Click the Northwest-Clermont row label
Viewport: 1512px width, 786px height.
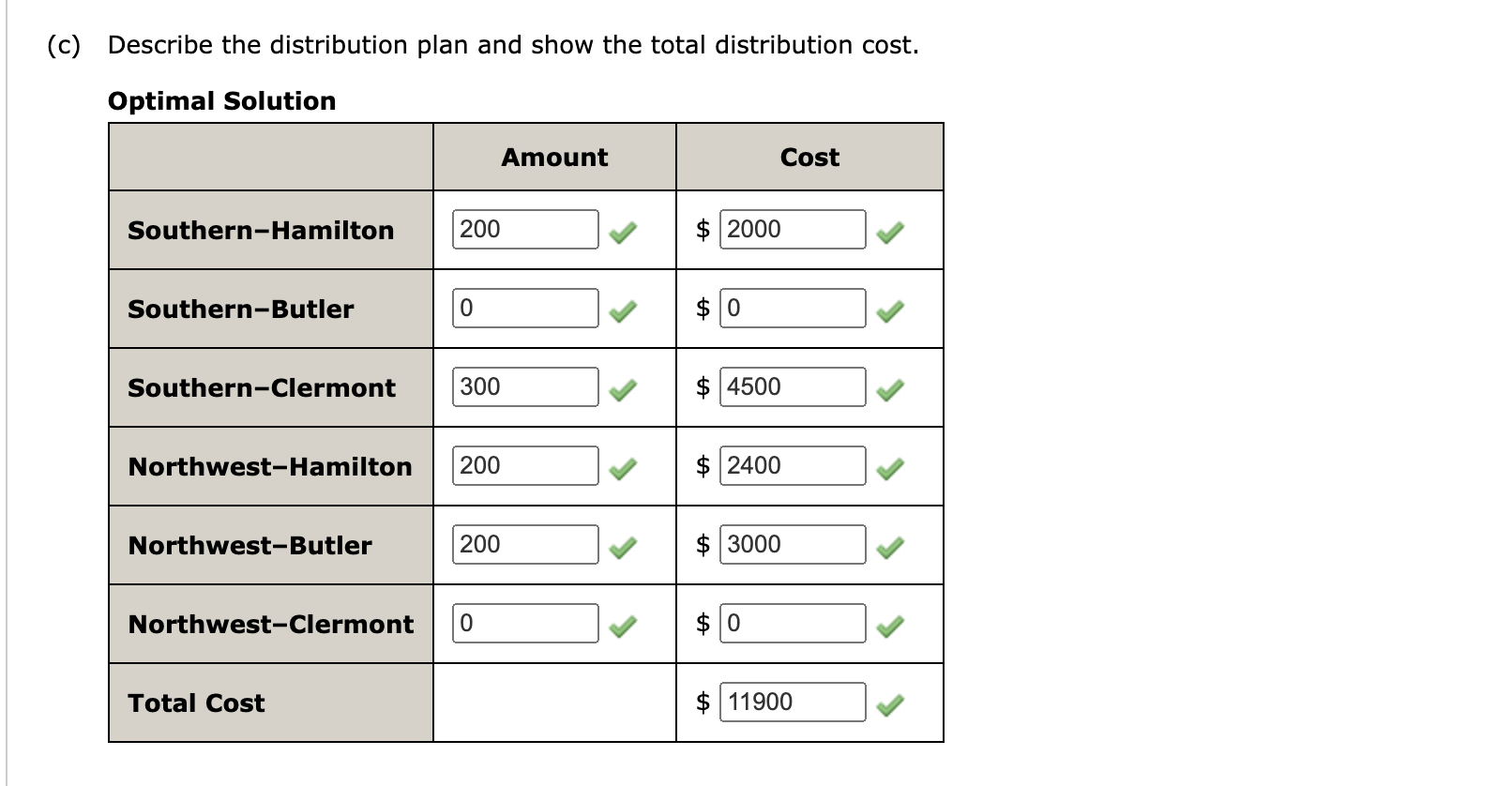[270, 623]
